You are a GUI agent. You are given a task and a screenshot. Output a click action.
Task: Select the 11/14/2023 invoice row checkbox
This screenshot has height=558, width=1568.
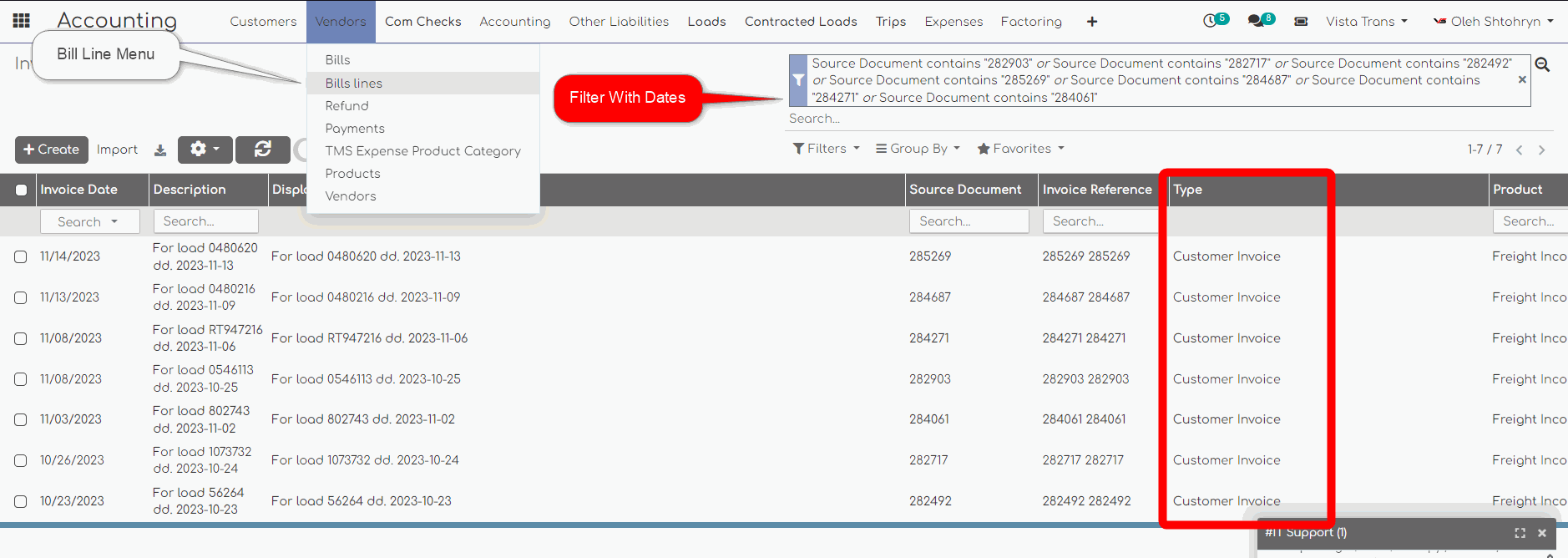coord(21,257)
